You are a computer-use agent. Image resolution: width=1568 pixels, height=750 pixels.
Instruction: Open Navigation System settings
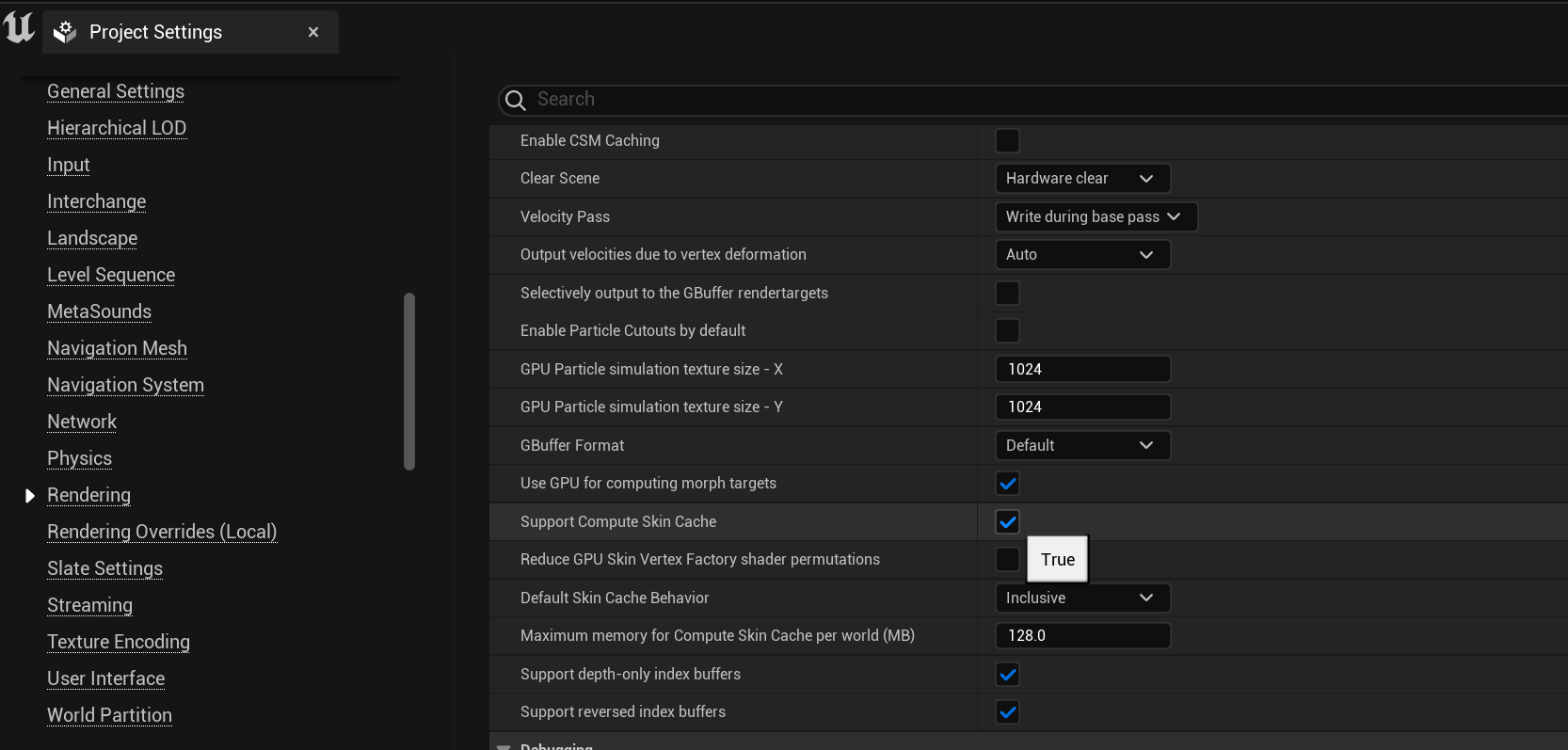point(125,385)
